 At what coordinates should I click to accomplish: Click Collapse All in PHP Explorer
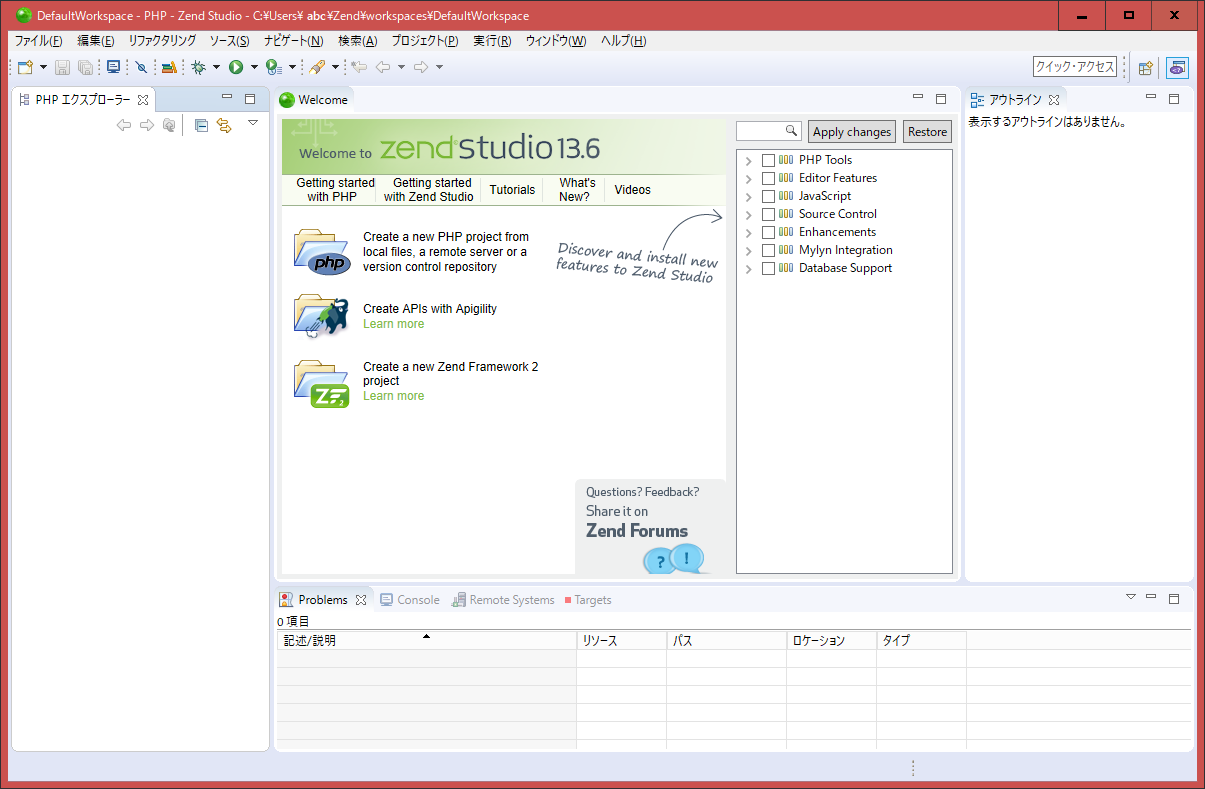201,125
